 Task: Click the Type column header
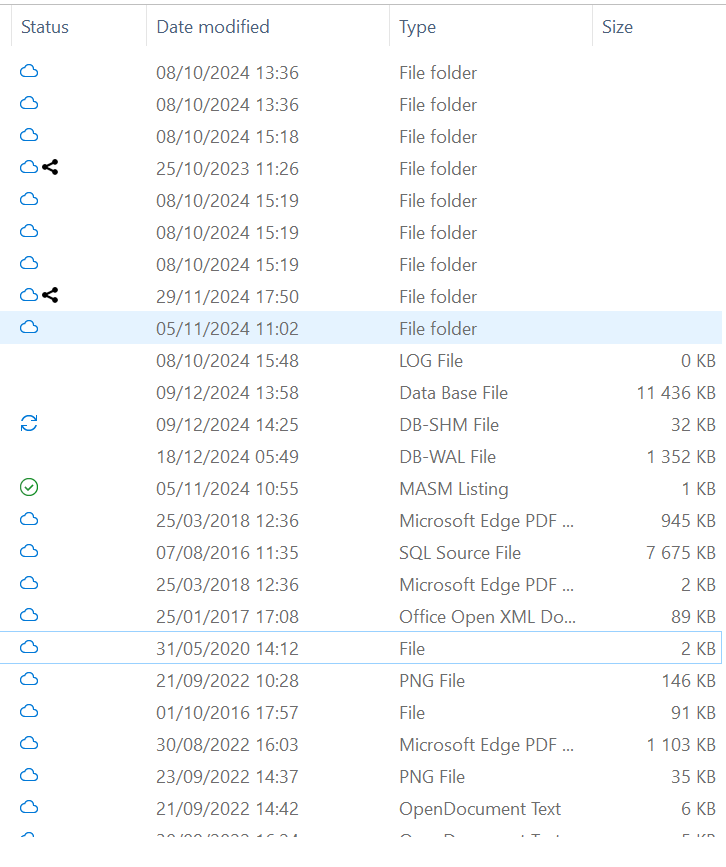pos(417,27)
